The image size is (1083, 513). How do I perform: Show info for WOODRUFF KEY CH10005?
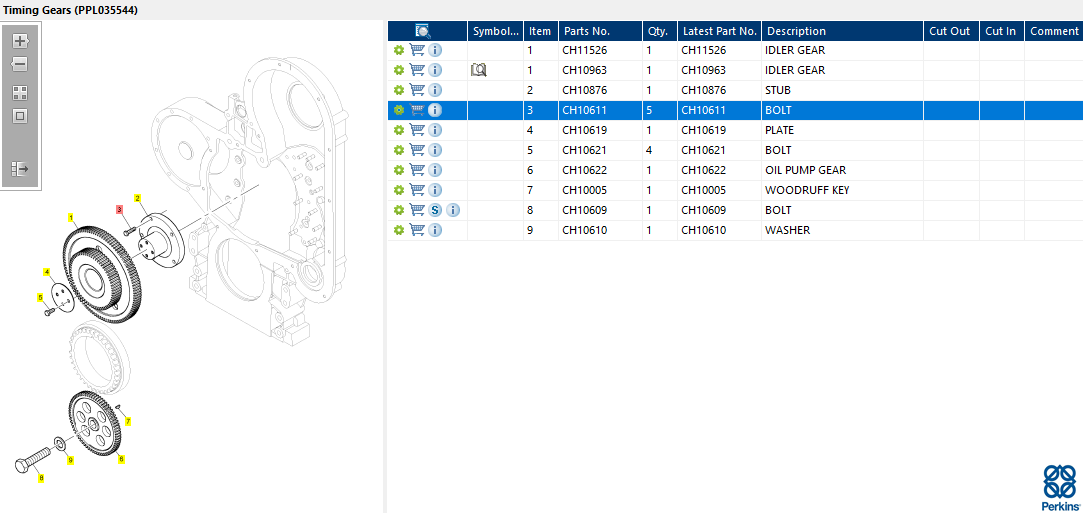coord(434,190)
